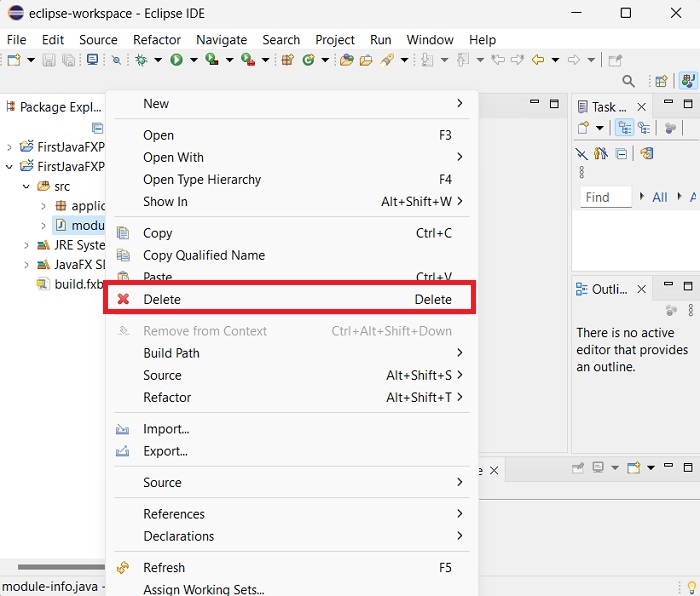
Task: Toggle Show Only My Tasks icon
Action: (601, 154)
